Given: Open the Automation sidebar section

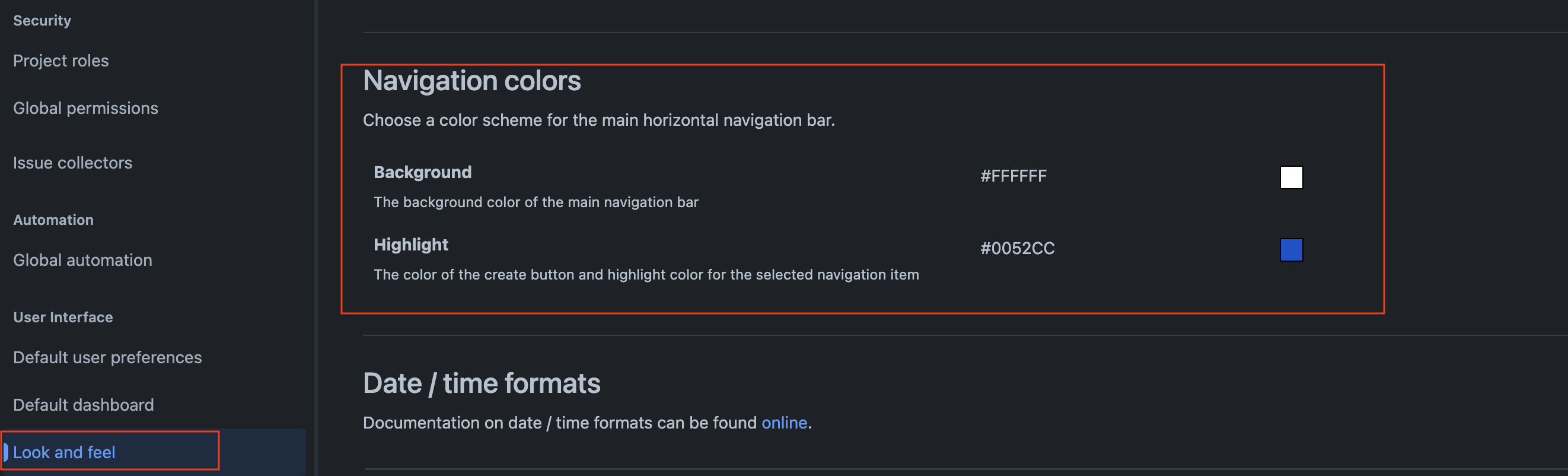Looking at the screenshot, I should [x=53, y=220].
